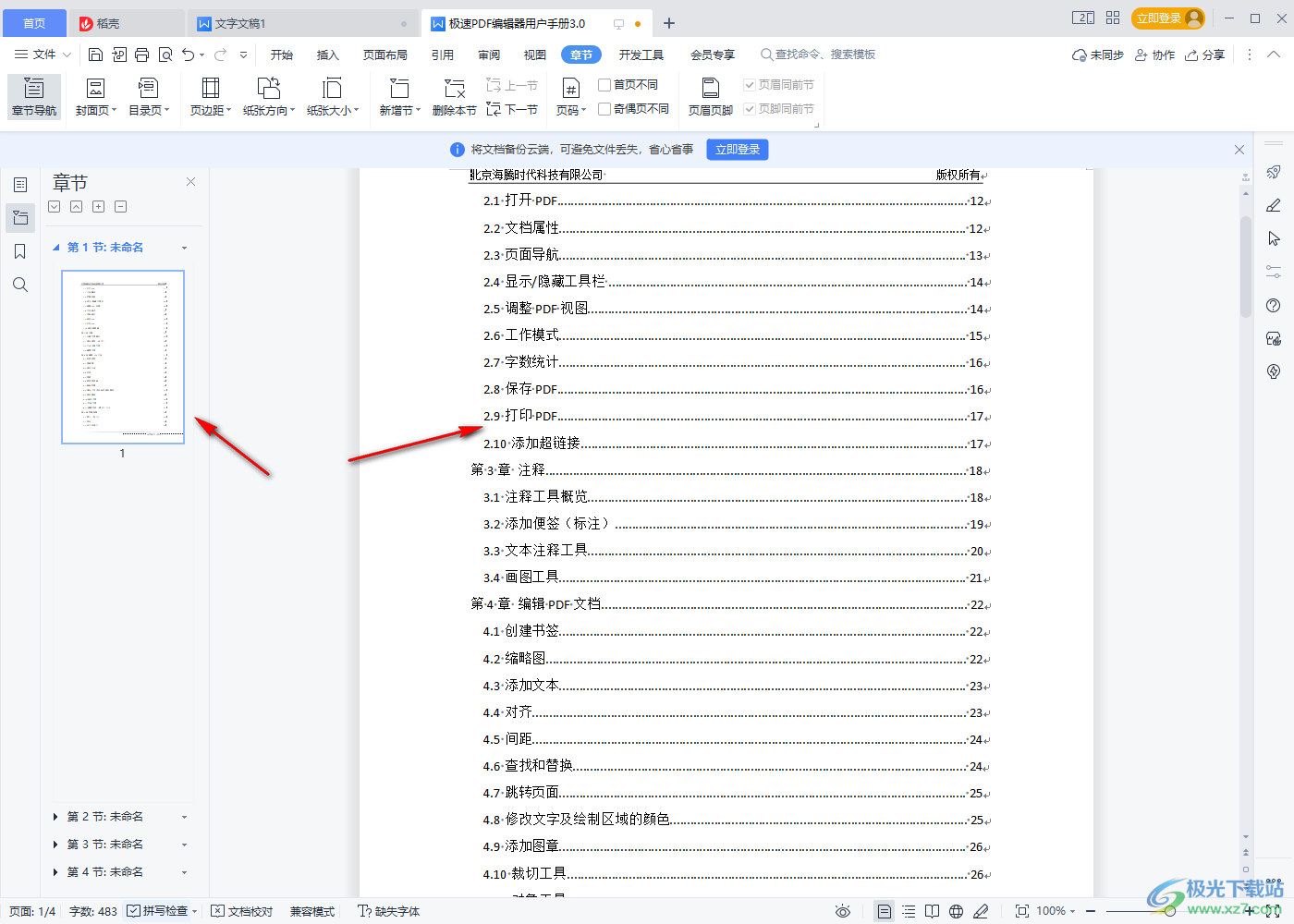Expand 第 3 节 tree item

[x=55, y=845]
